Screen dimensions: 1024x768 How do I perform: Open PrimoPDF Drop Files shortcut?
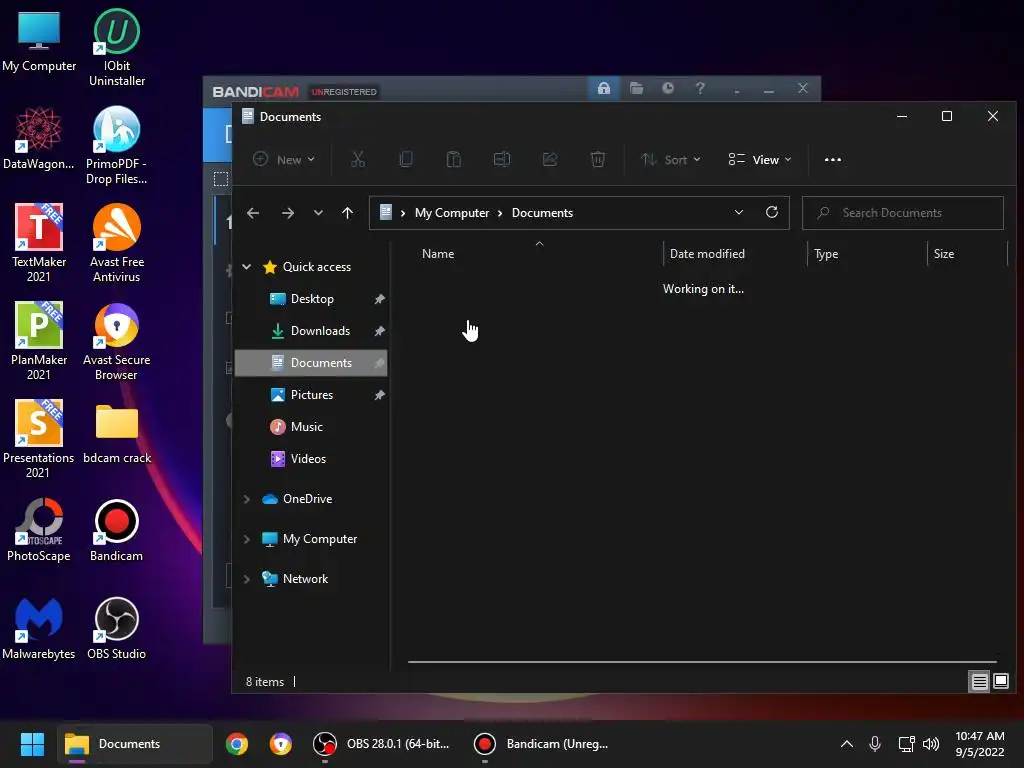pos(116,145)
